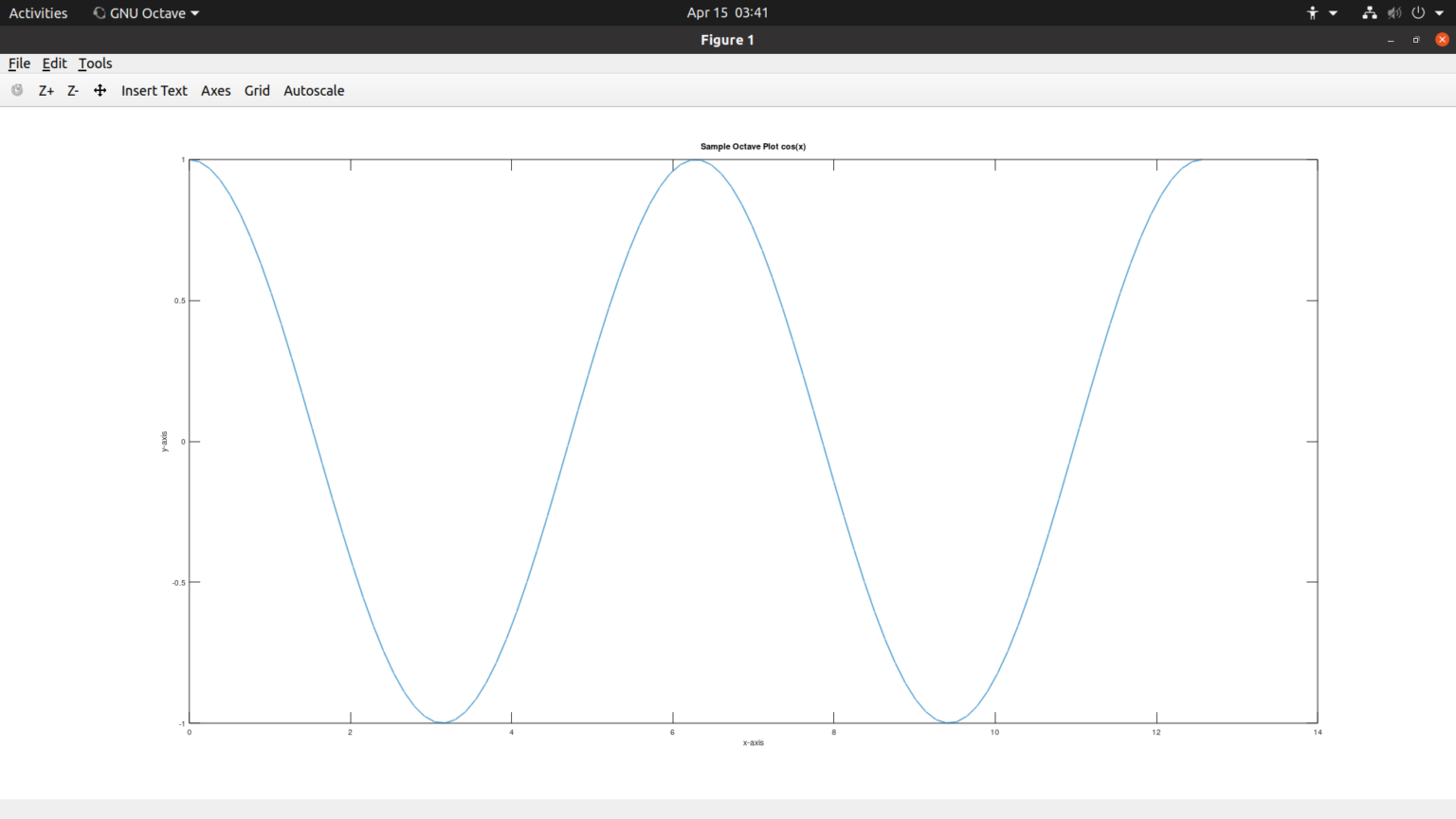The width and height of the screenshot is (1456, 819).
Task: Click the clock showing Apr 15 03:41
Action: tap(727, 13)
